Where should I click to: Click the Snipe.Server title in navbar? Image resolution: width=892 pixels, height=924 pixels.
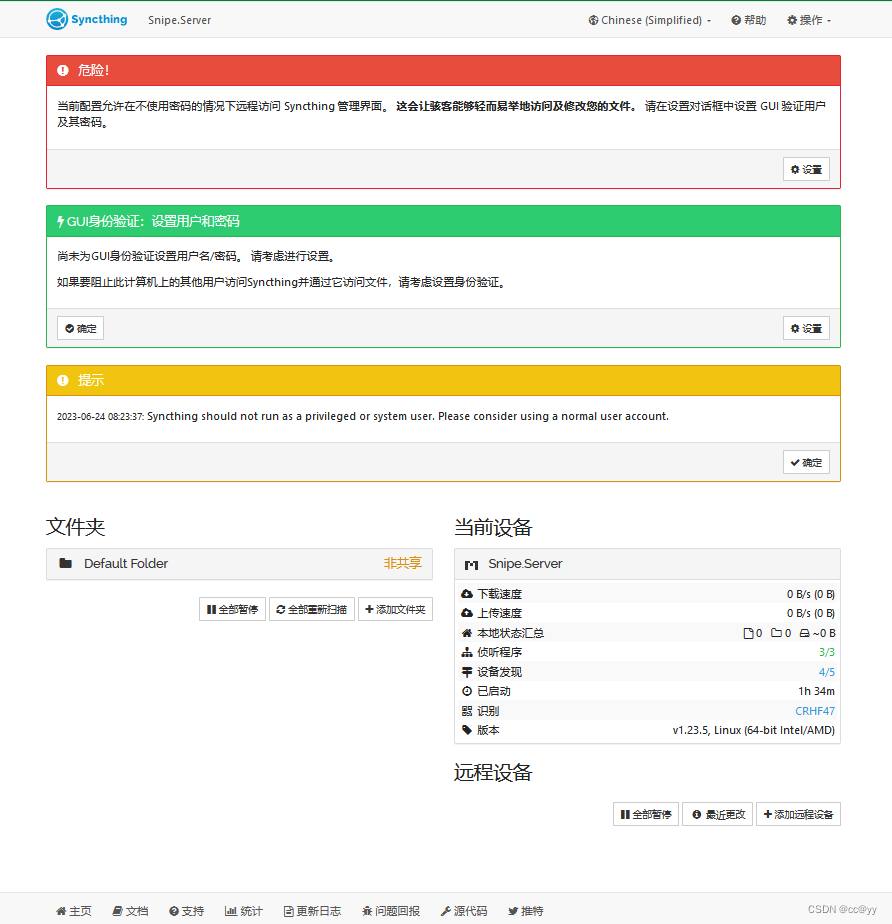click(179, 20)
